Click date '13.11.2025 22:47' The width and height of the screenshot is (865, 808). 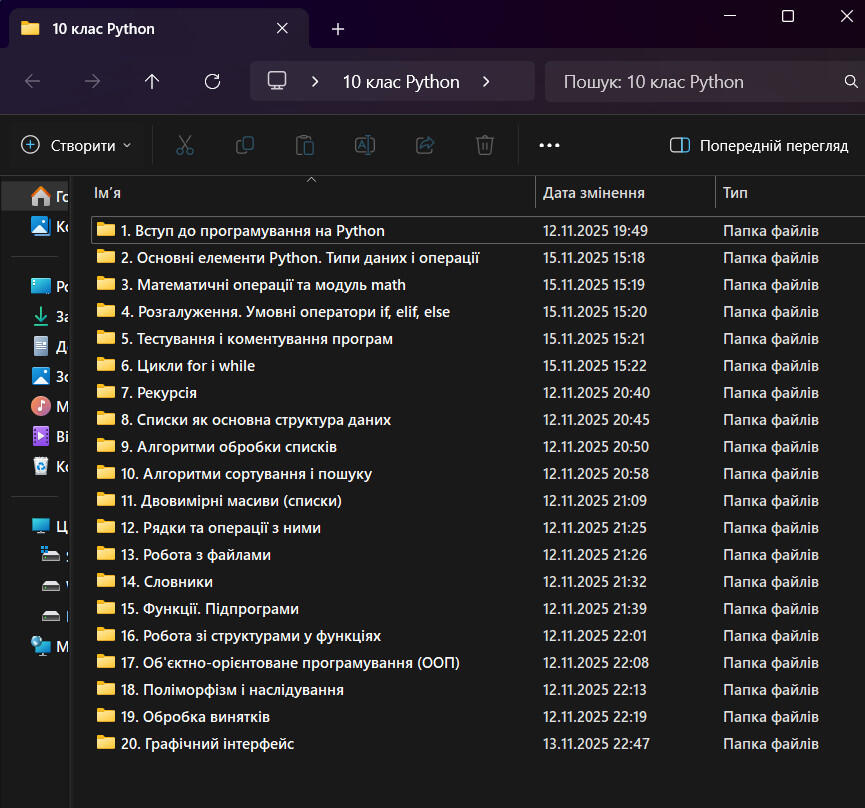pyautogui.click(x=596, y=744)
